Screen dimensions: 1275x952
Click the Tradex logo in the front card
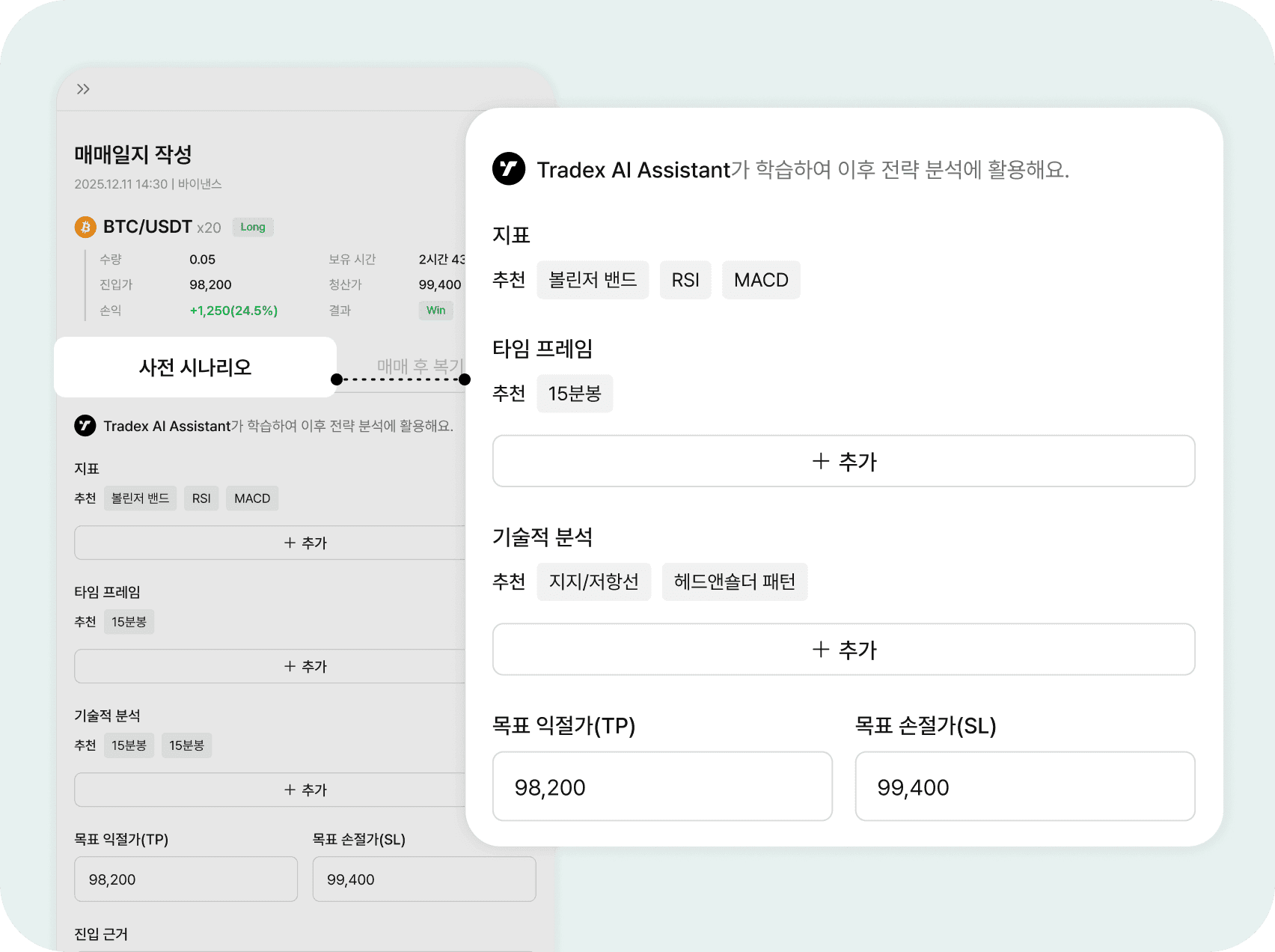pyautogui.click(x=509, y=168)
